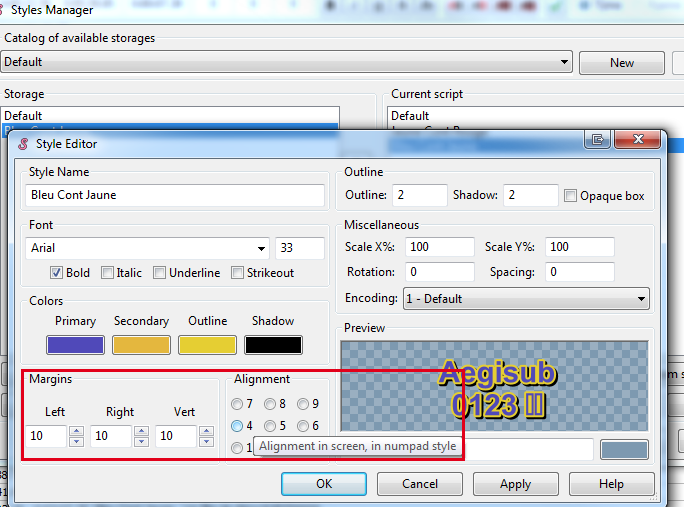
Task: Click the OK button
Action: tap(324, 484)
